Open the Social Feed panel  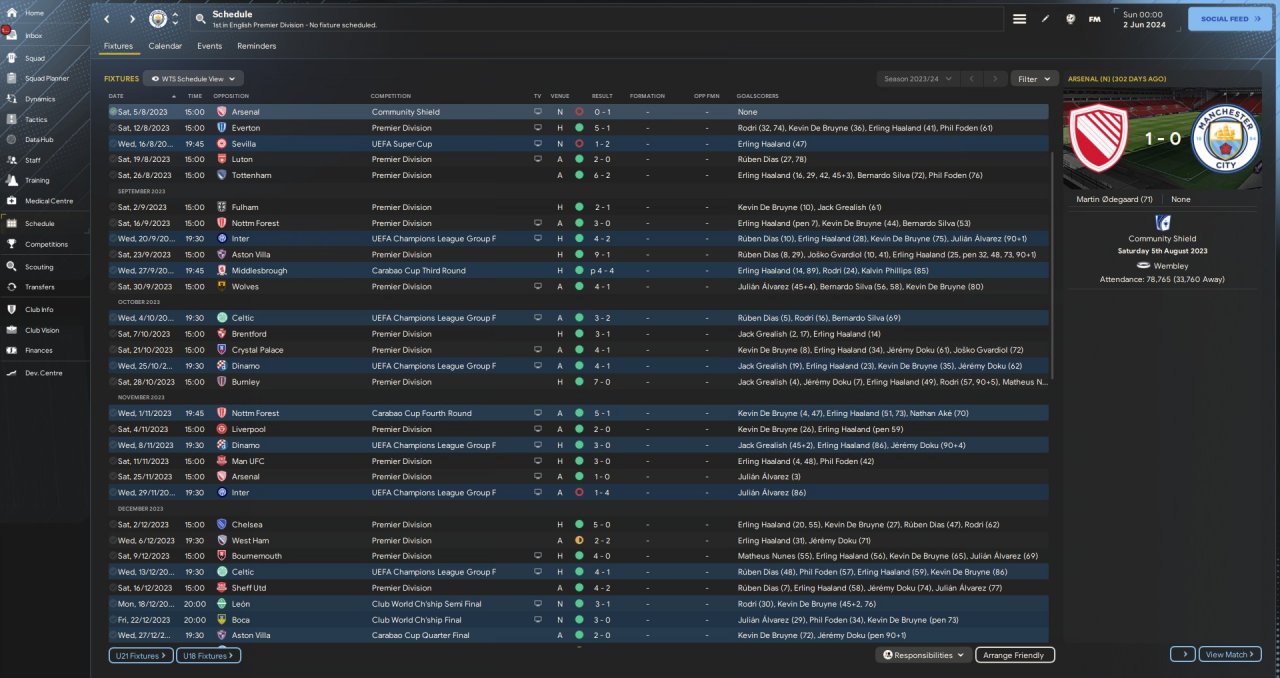click(x=1229, y=19)
